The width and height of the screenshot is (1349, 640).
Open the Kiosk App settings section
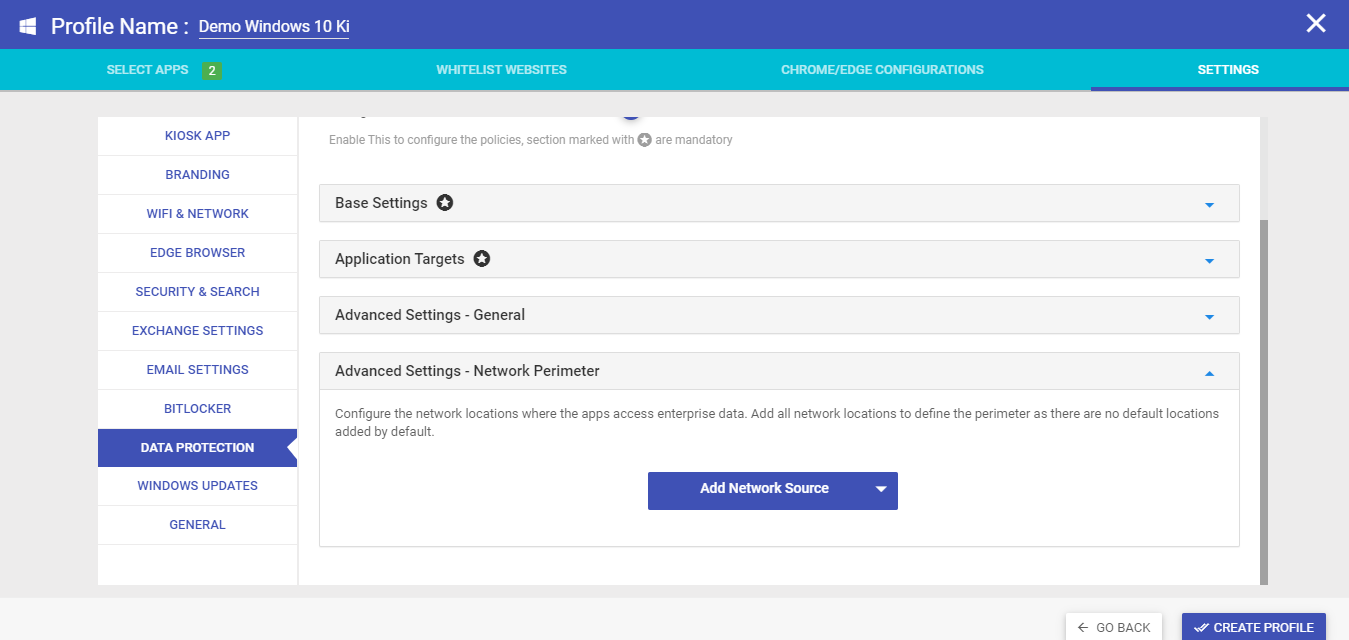pyautogui.click(x=197, y=136)
